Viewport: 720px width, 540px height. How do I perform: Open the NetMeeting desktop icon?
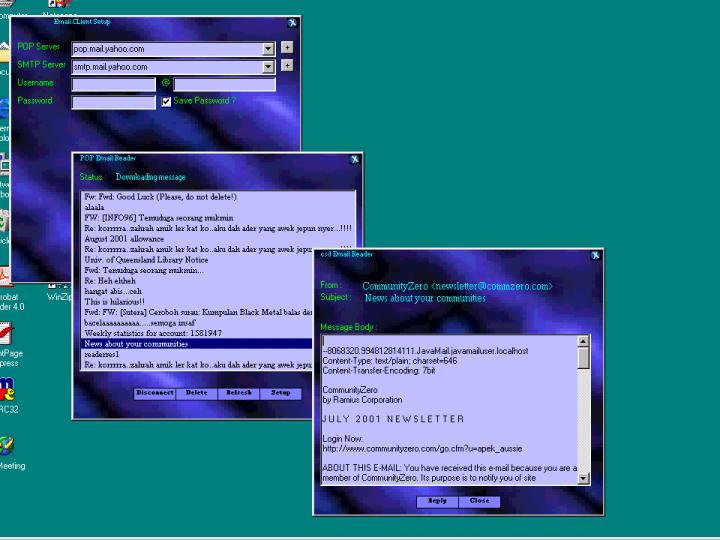[6, 446]
